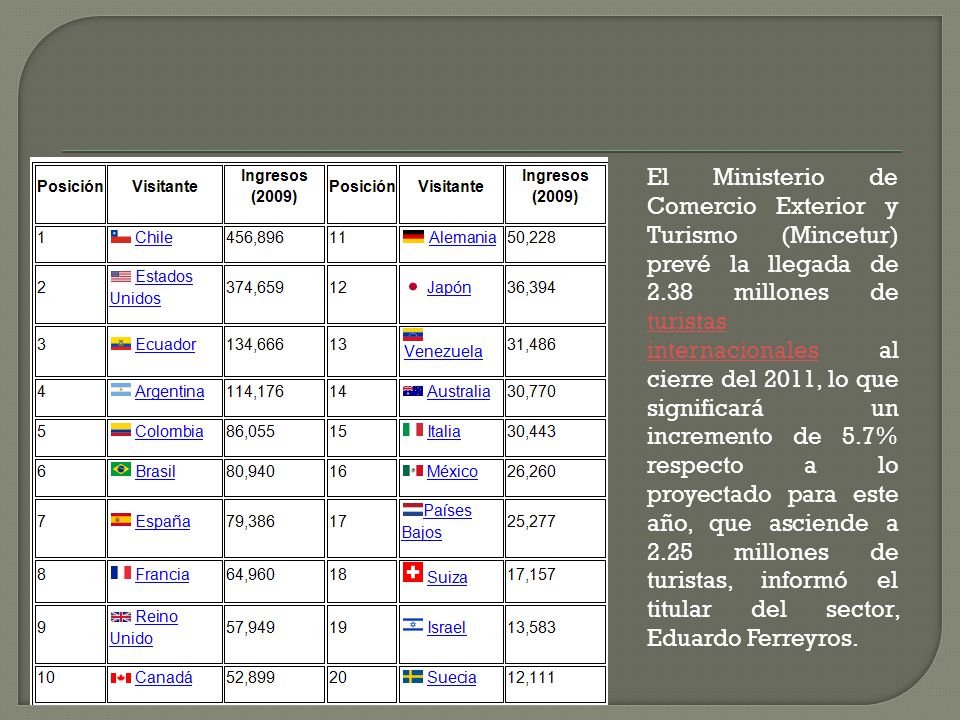Open the Francia link

pos(162,574)
